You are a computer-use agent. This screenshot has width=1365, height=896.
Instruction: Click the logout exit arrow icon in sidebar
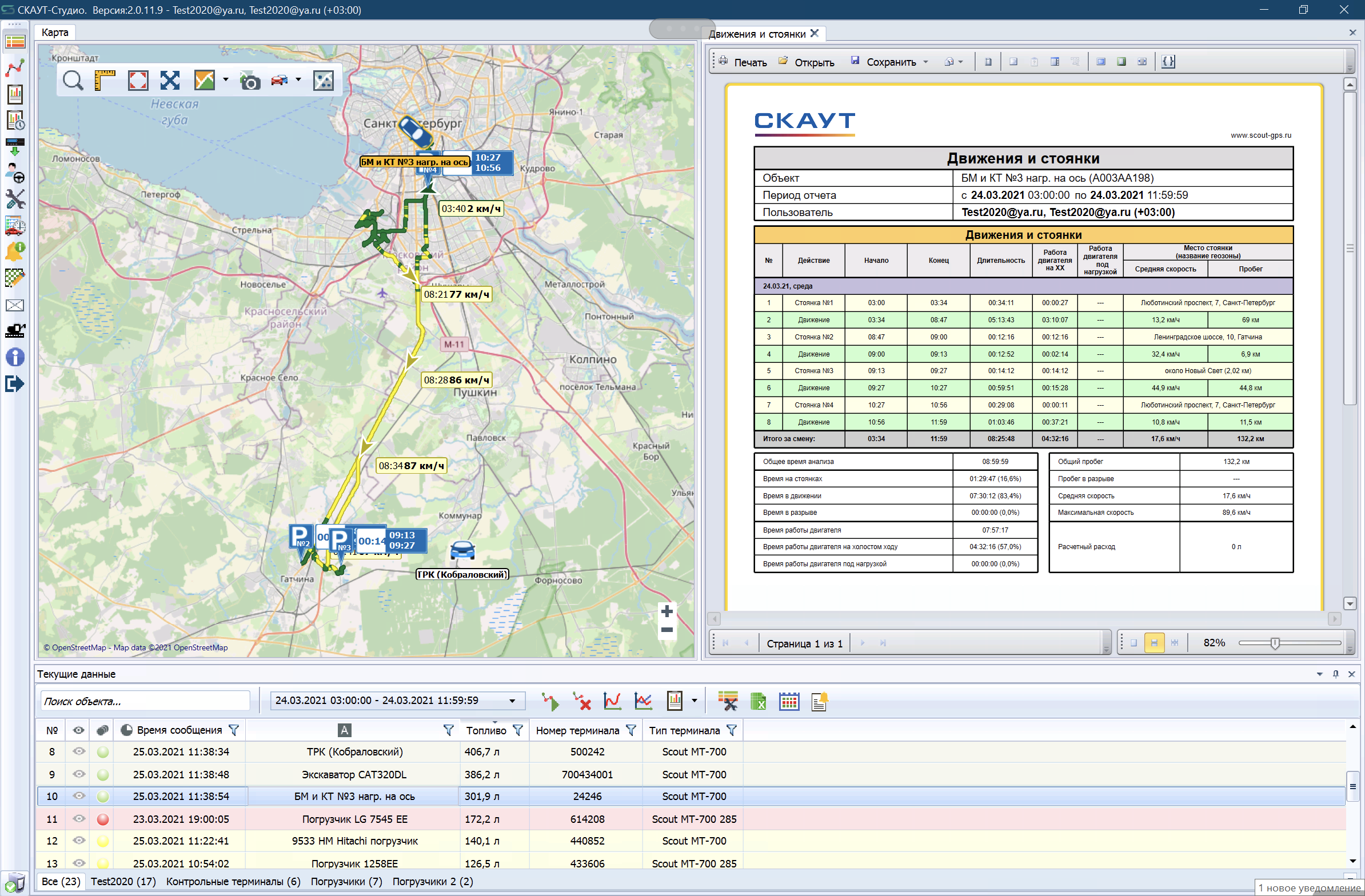pos(15,383)
